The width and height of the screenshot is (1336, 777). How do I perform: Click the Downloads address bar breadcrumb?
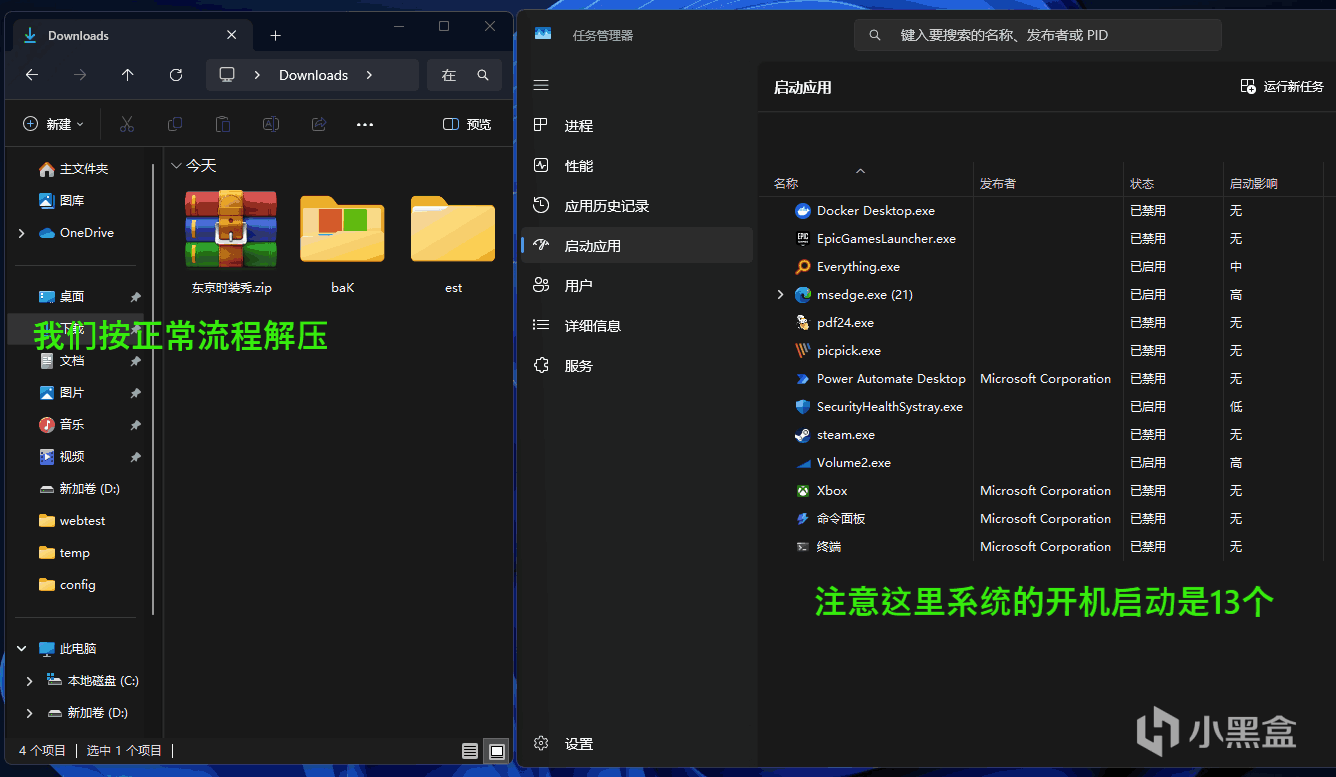pos(313,75)
